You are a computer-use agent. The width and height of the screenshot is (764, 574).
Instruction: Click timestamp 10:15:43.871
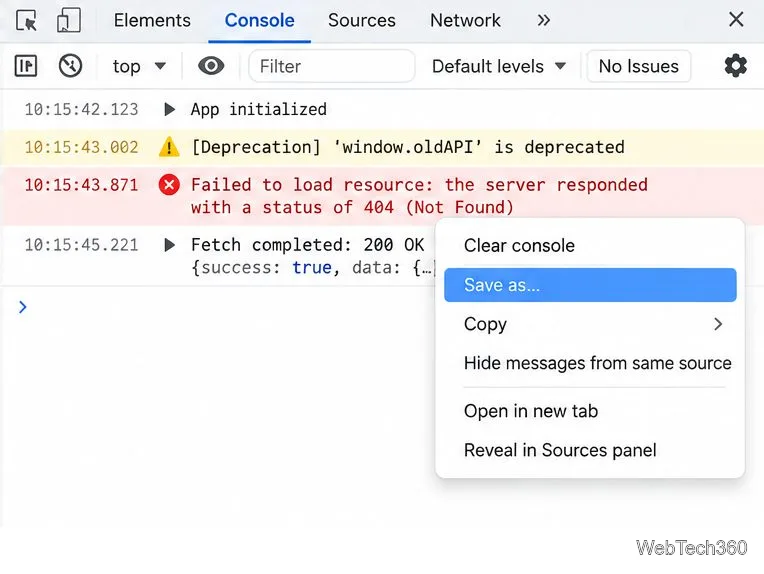(81, 185)
